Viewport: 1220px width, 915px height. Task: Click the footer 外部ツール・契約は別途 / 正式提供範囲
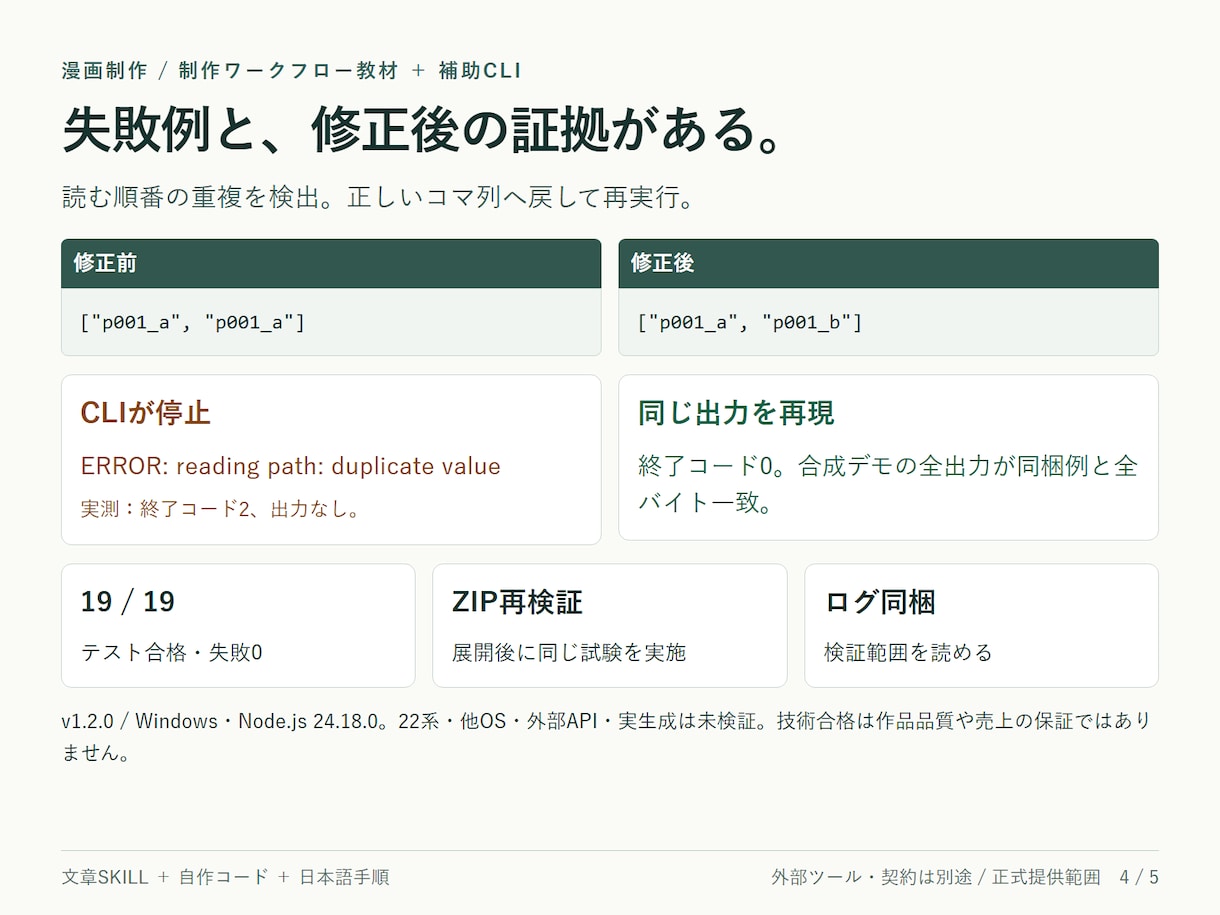[935, 877]
